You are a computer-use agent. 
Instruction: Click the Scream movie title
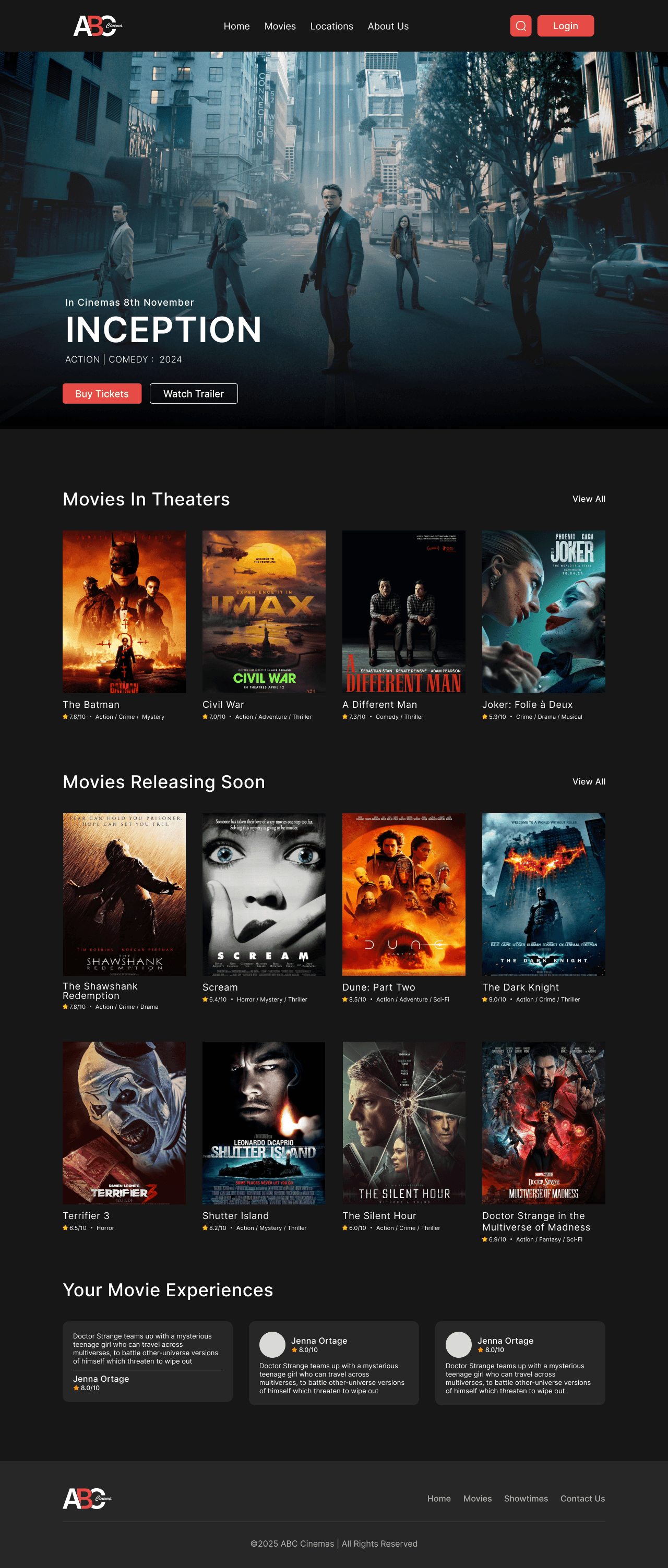(220, 987)
